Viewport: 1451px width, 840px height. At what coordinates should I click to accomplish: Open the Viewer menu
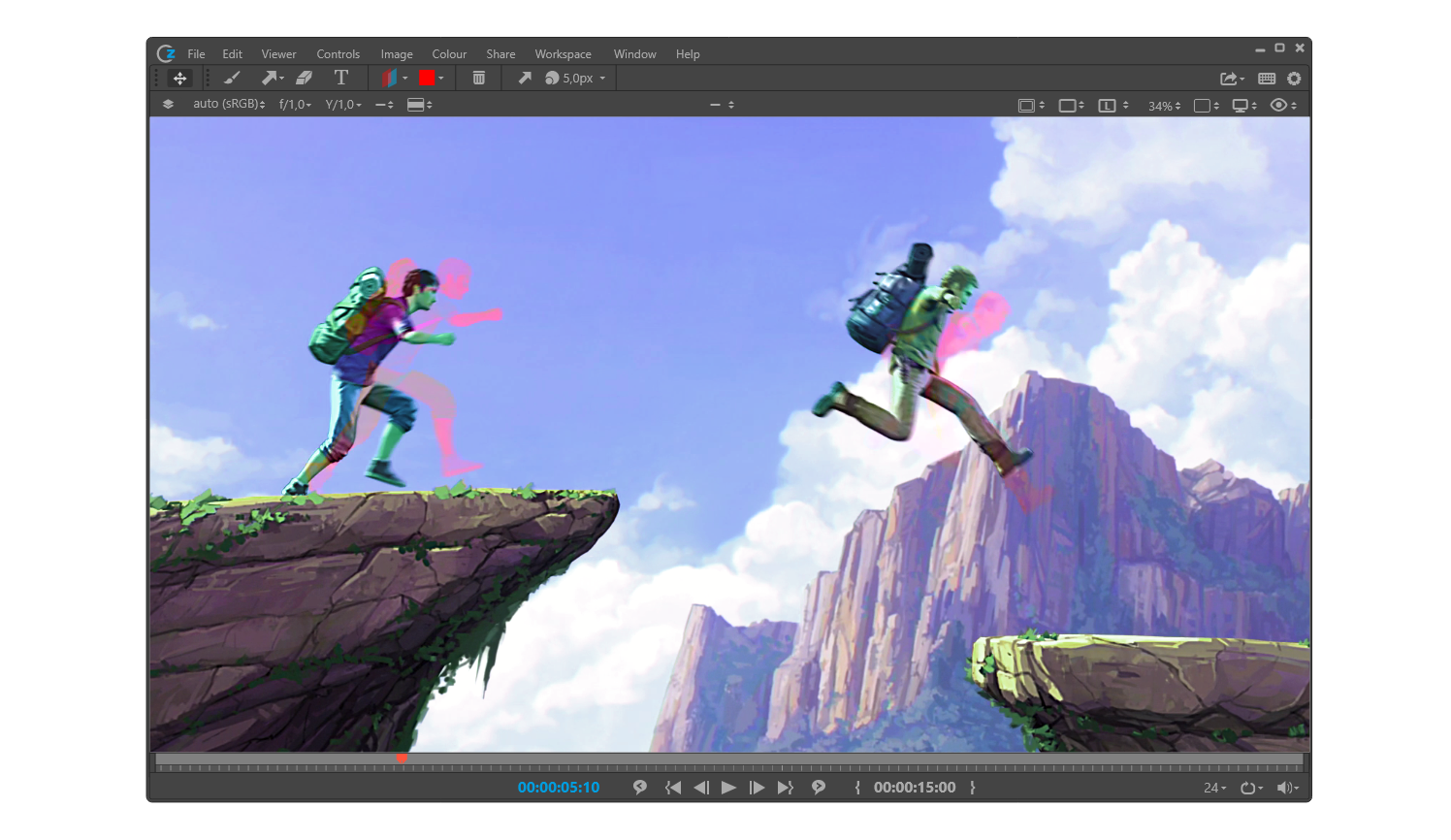tap(278, 54)
